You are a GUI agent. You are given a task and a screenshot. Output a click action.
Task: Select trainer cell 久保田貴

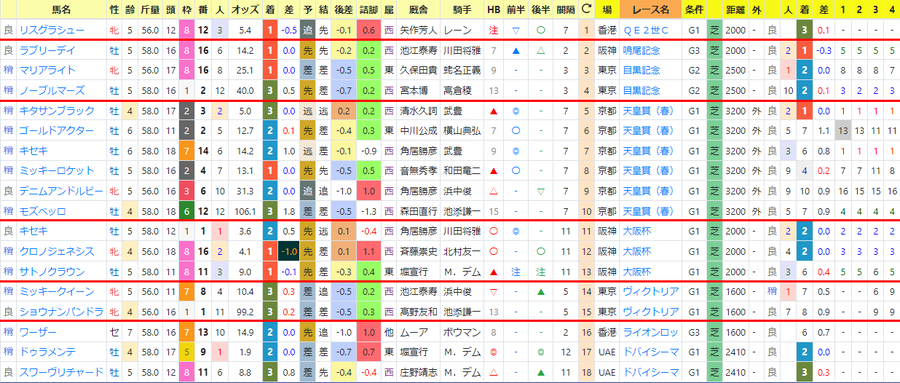[419, 70]
